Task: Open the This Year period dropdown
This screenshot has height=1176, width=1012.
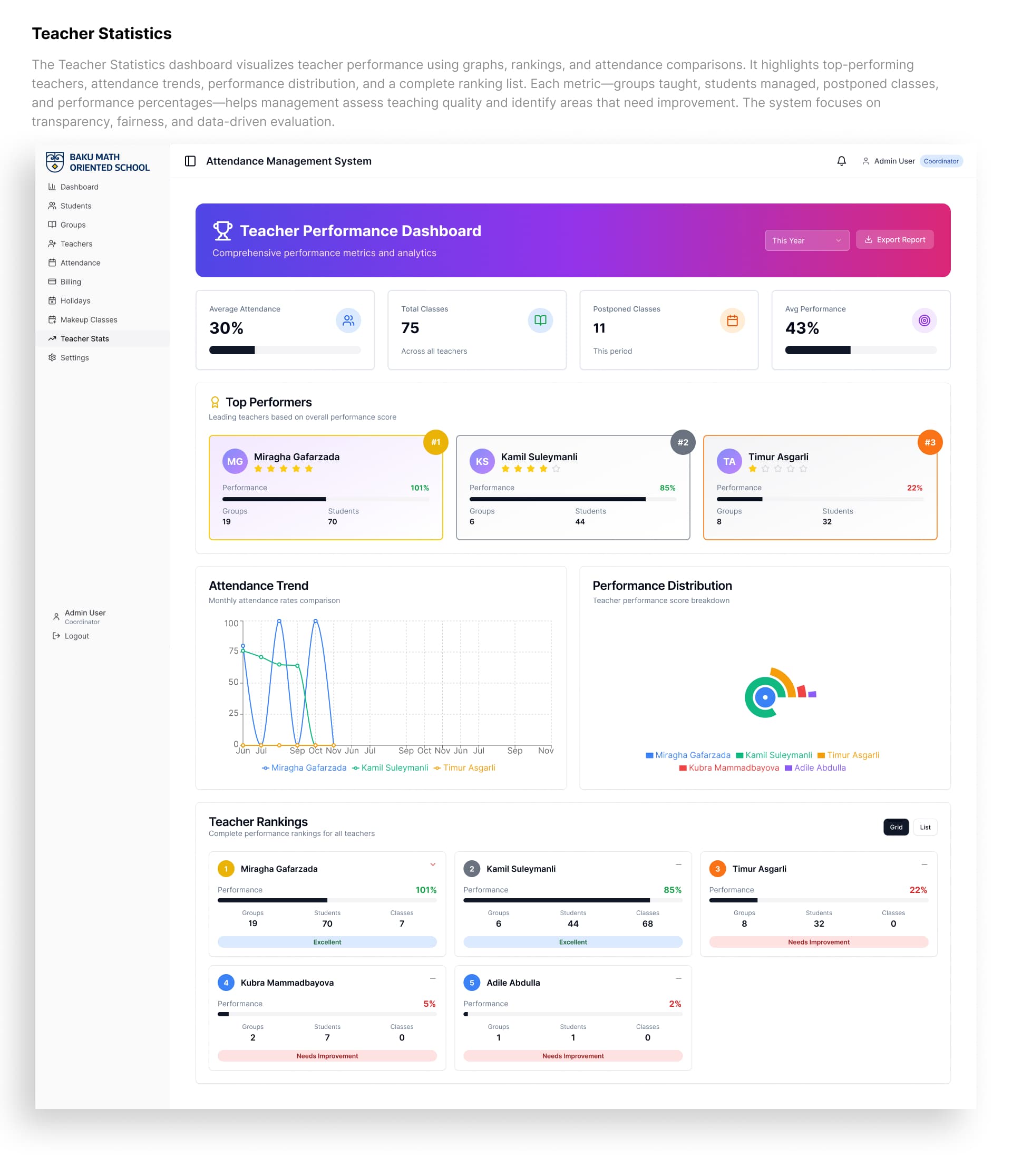Action: [806, 240]
